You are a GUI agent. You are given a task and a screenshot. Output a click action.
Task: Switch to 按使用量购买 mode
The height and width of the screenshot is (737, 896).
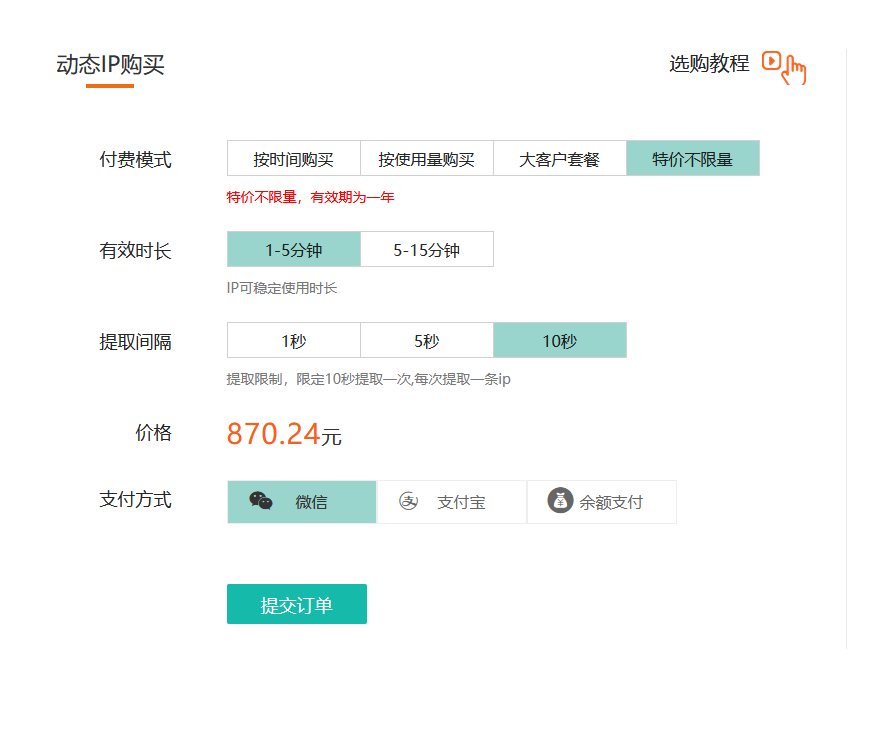[426, 159]
